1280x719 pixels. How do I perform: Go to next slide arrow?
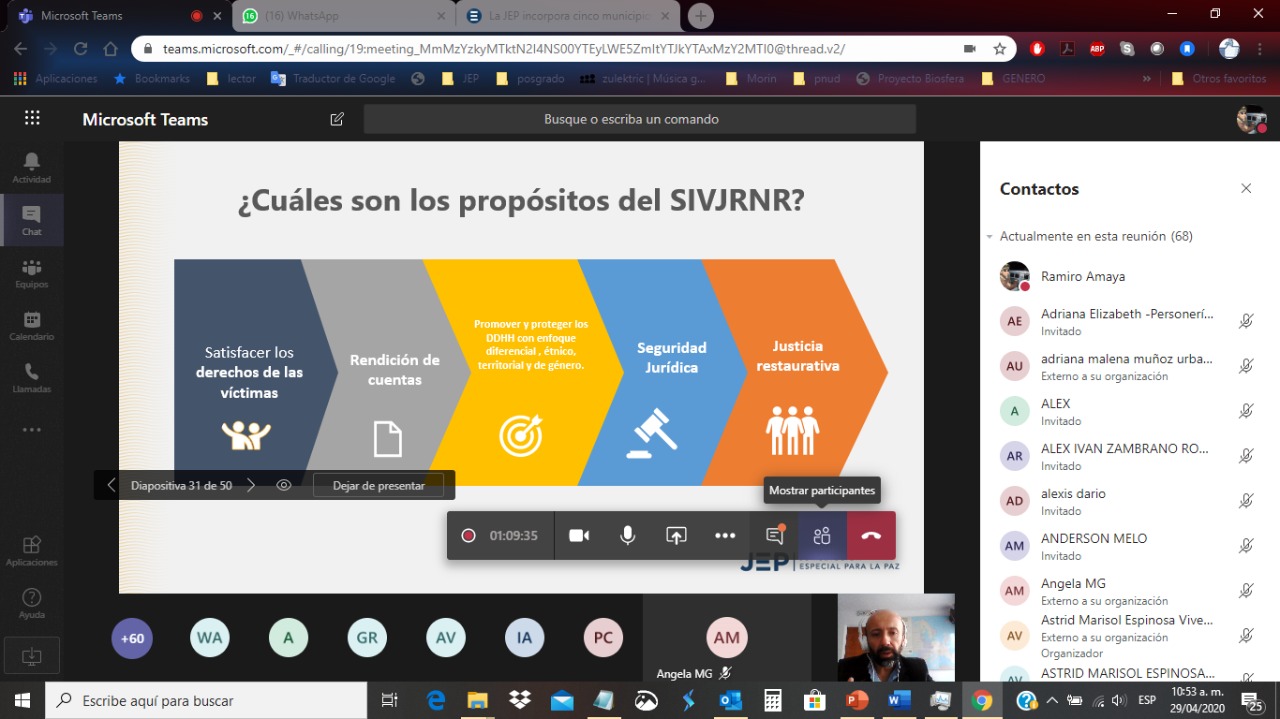[x=251, y=485]
